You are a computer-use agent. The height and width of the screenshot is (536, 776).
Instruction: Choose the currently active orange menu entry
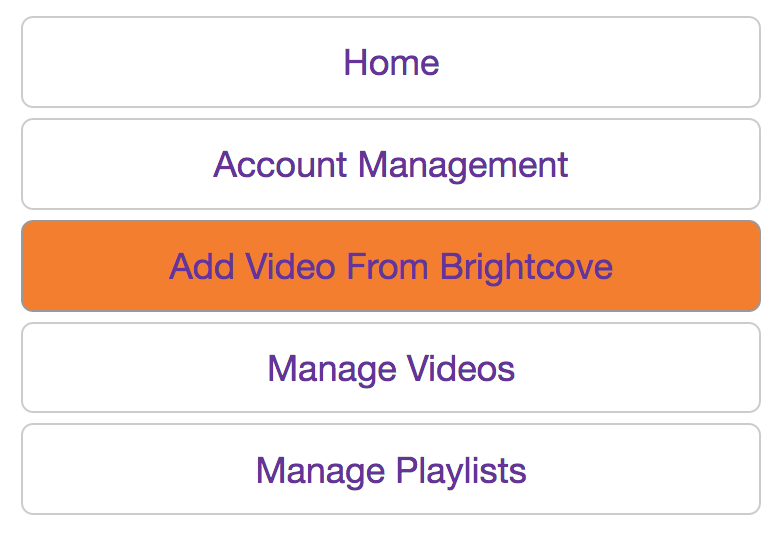click(x=391, y=267)
